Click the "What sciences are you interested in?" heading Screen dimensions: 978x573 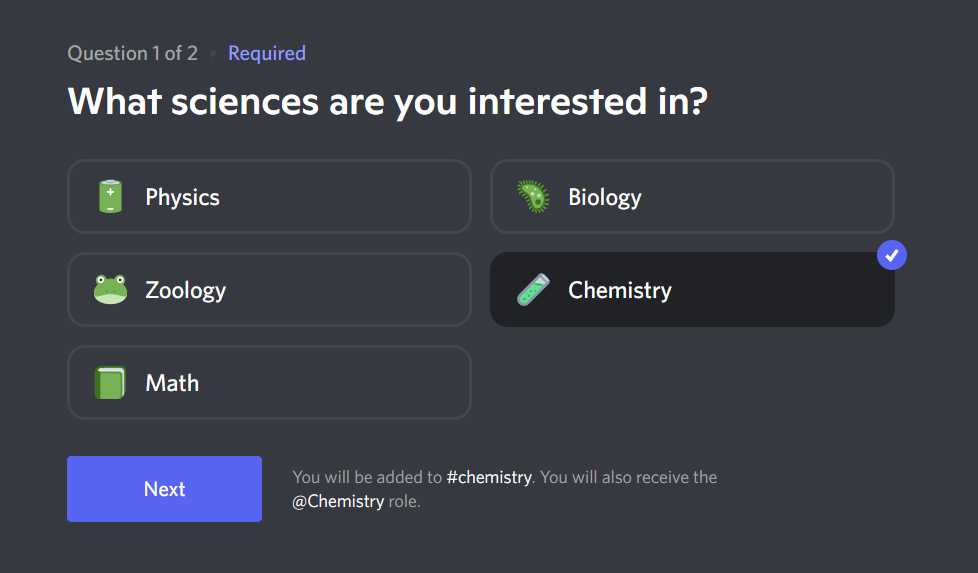pyautogui.click(x=388, y=102)
